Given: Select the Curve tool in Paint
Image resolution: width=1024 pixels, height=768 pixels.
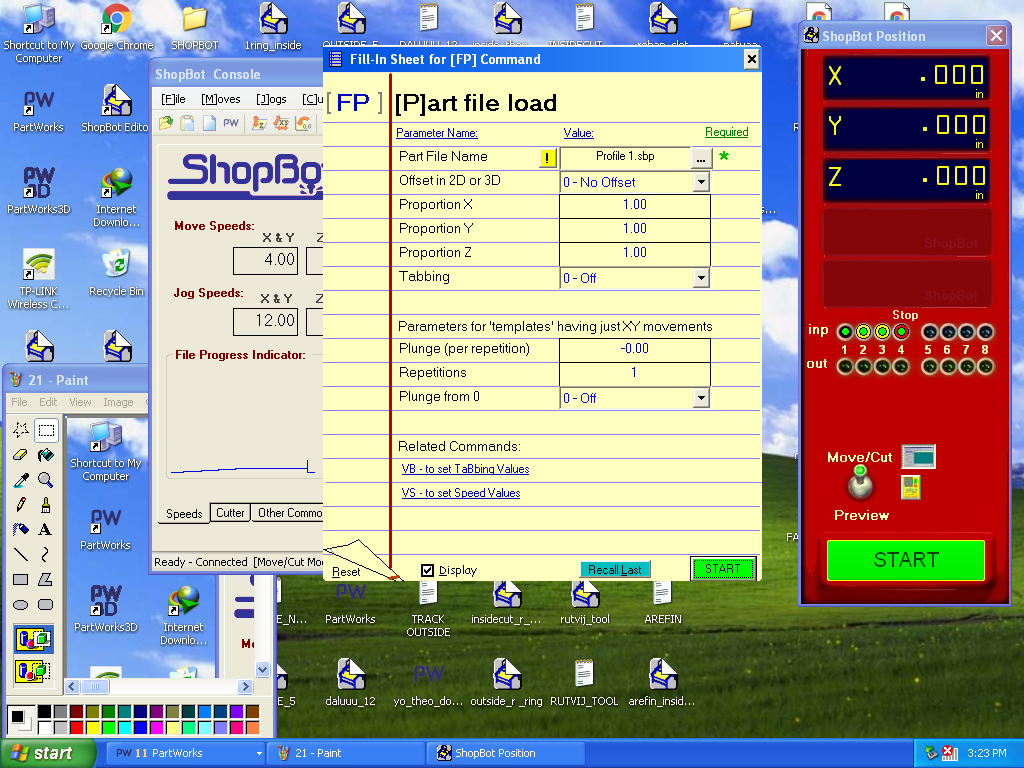Looking at the screenshot, I should click(46, 554).
